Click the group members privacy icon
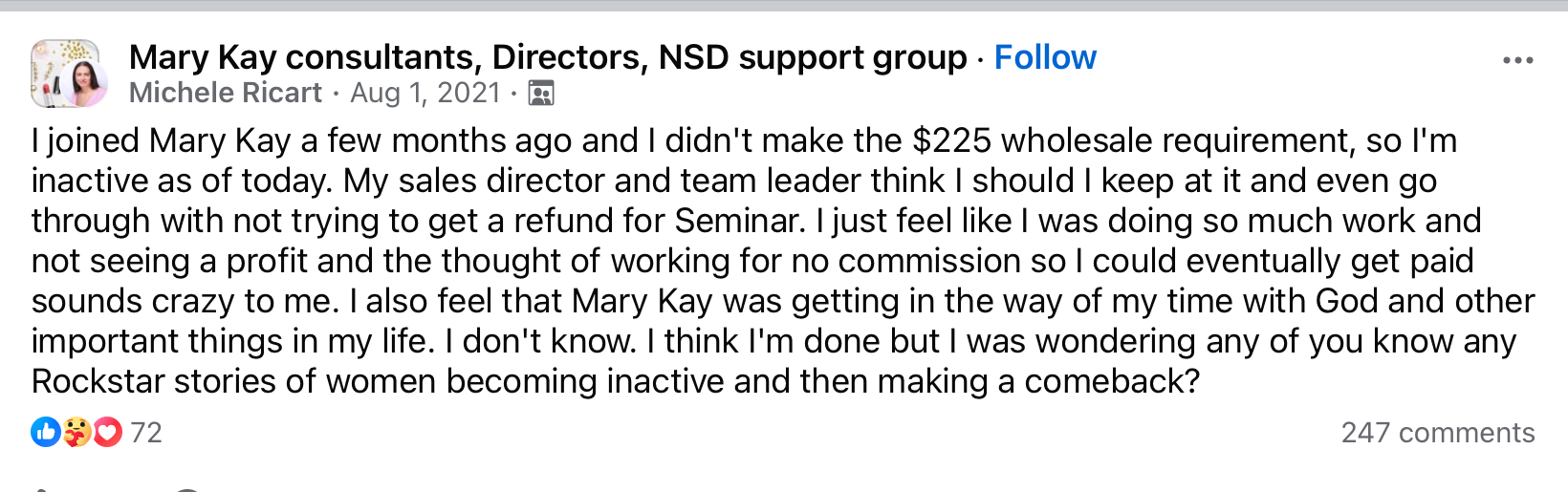Image resolution: width=1568 pixels, height=492 pixels. (x=541, y=93)
